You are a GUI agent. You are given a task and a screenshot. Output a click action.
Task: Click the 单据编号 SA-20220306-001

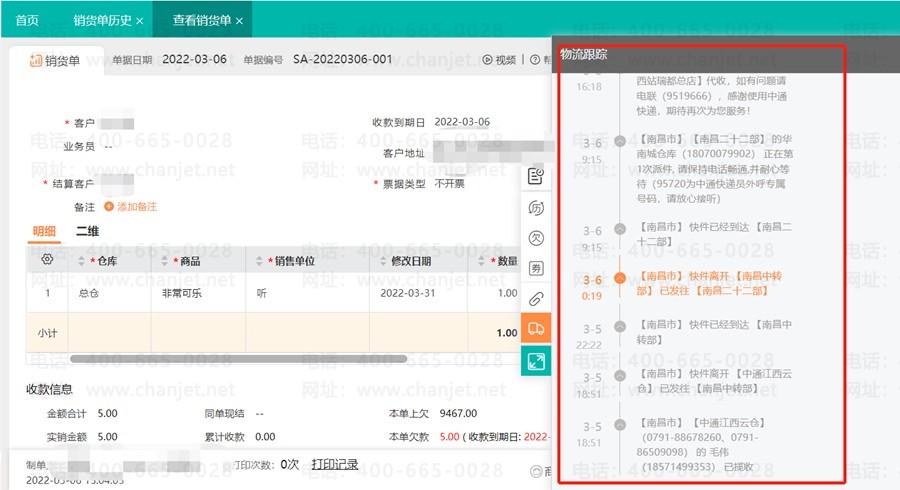(x=342, y=59)
